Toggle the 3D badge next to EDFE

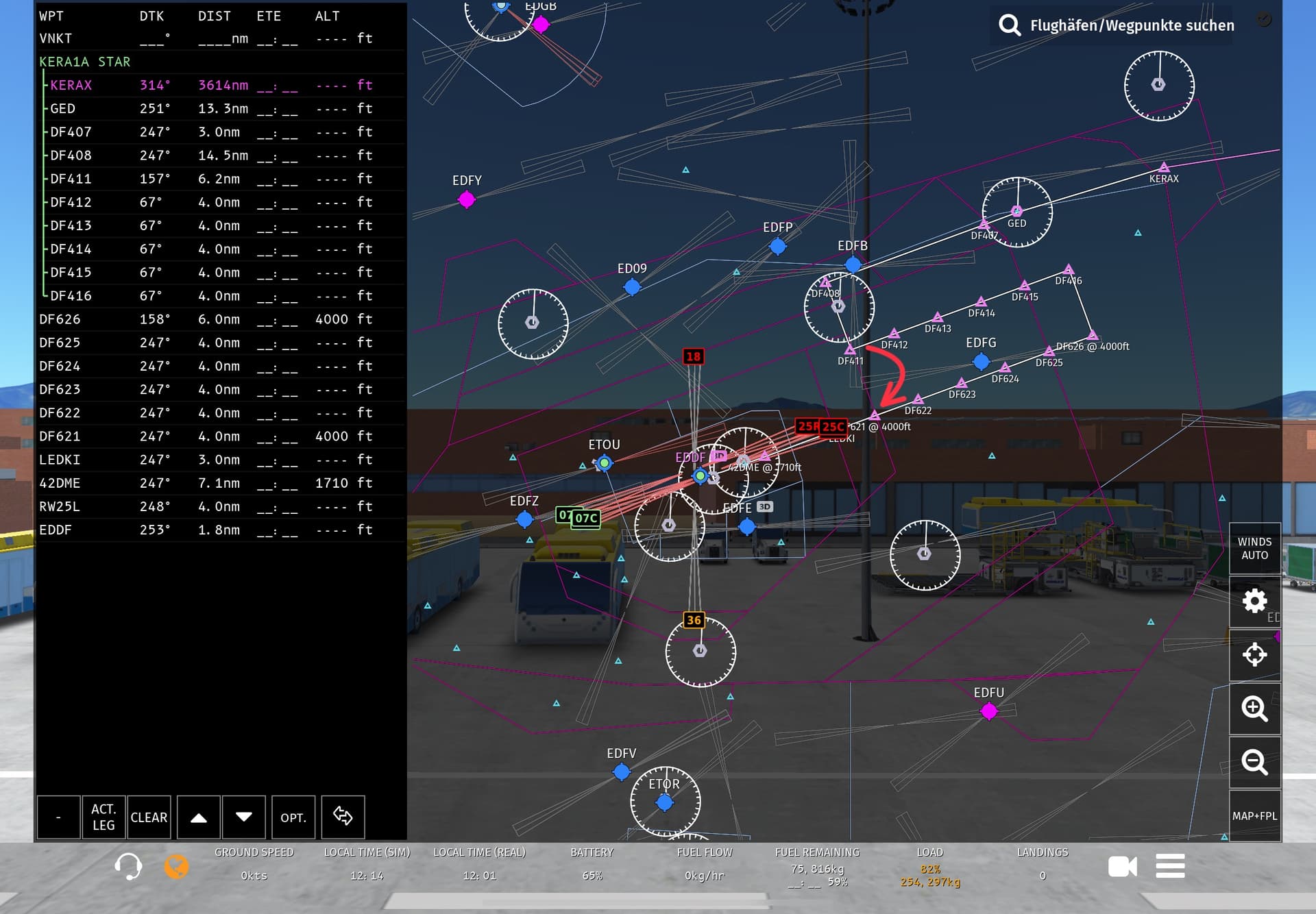(765, 507)
